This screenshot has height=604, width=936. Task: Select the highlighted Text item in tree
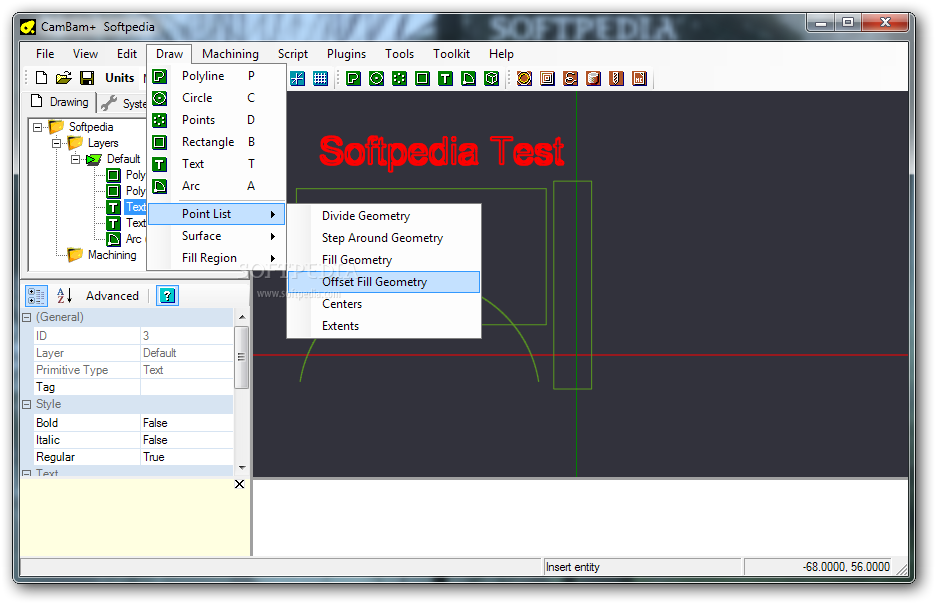tap(136, 207)
